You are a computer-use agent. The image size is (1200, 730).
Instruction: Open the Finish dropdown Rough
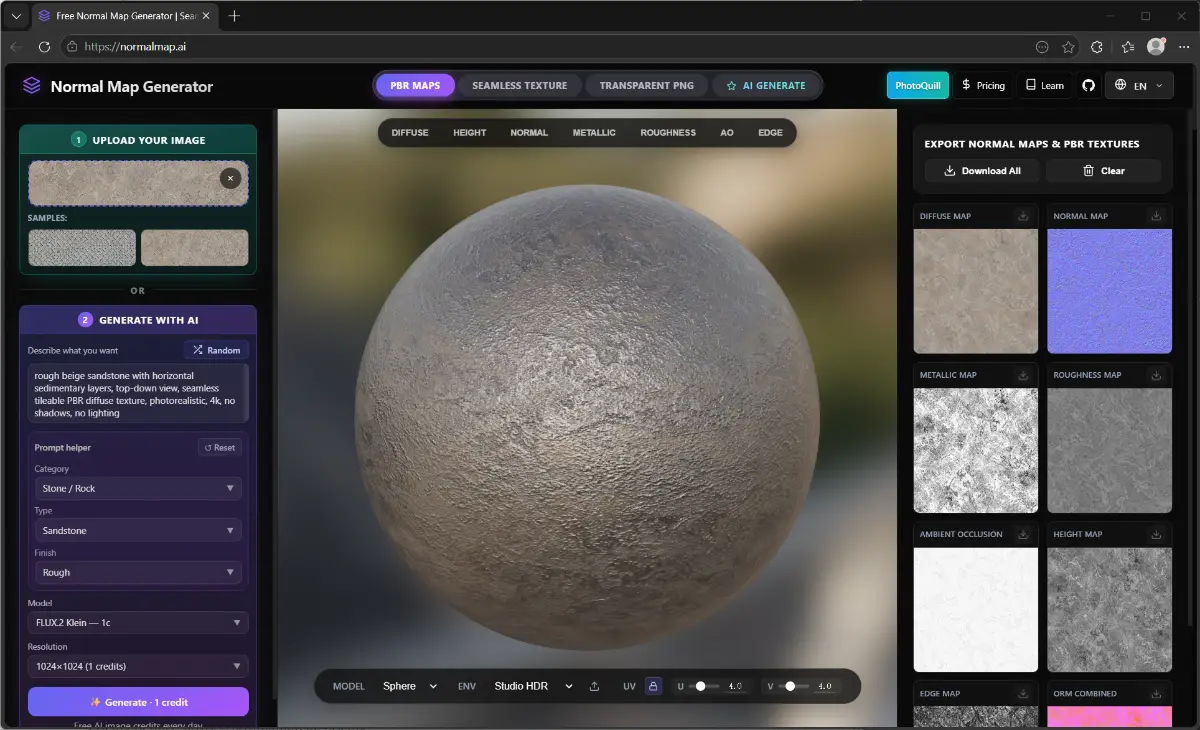tap(138, 572)
